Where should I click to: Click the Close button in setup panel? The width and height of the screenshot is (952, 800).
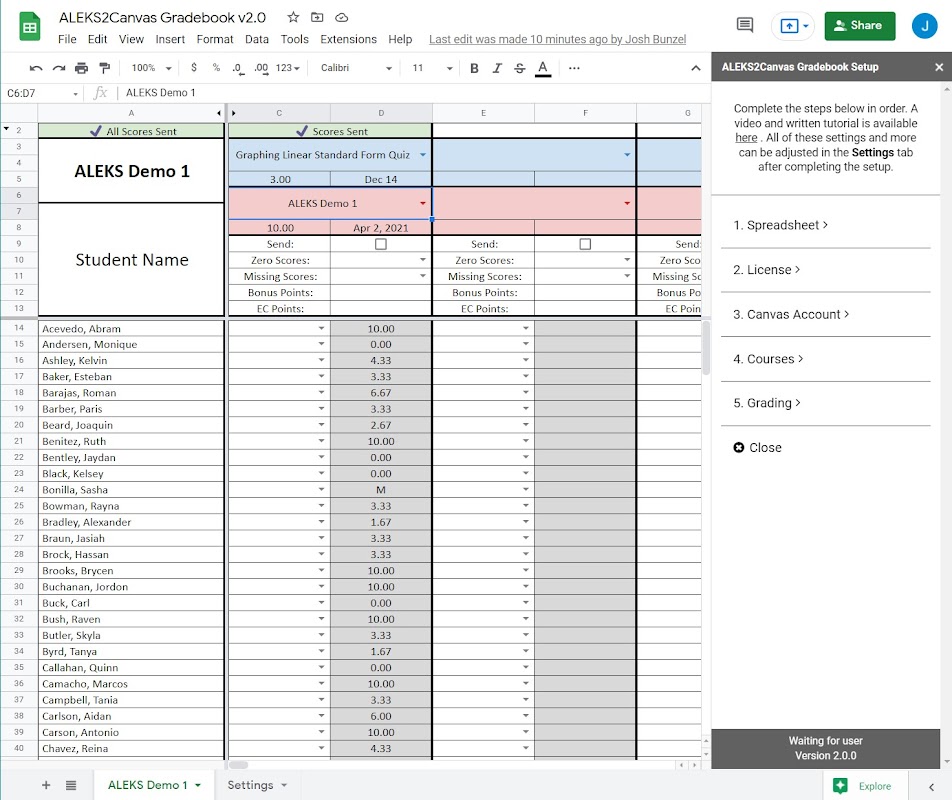757,448
